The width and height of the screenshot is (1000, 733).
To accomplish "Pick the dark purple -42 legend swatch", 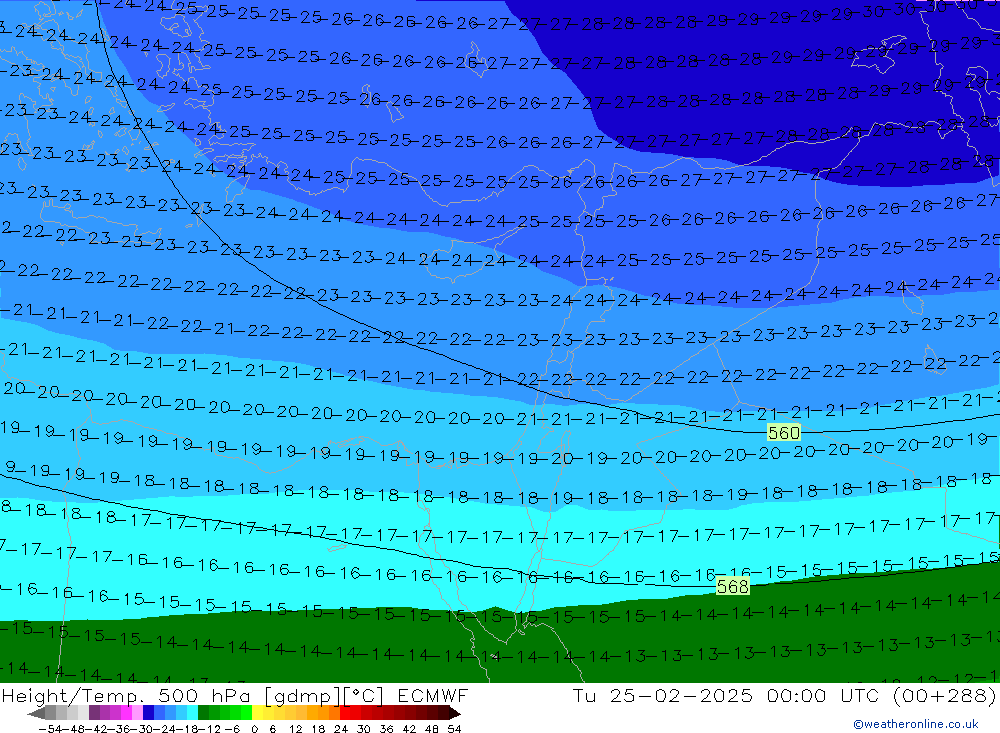I will click(94, 713).
